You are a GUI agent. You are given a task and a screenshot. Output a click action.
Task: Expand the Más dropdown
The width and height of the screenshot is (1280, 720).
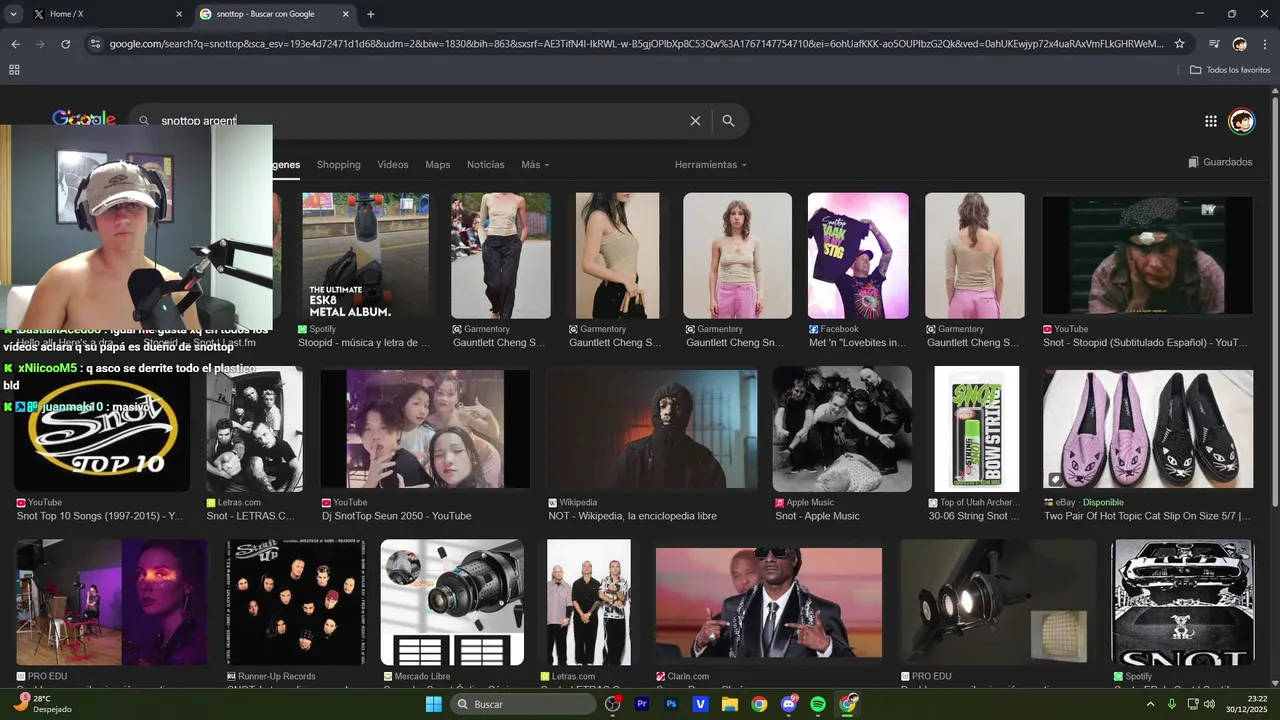pos(535,165)
